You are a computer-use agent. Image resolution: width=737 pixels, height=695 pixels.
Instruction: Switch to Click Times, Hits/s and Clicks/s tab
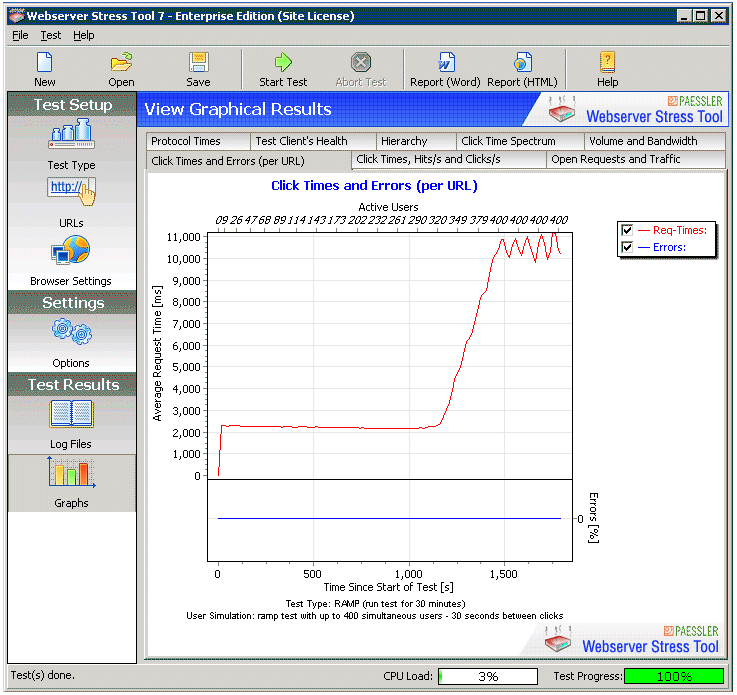coord(449,159)
